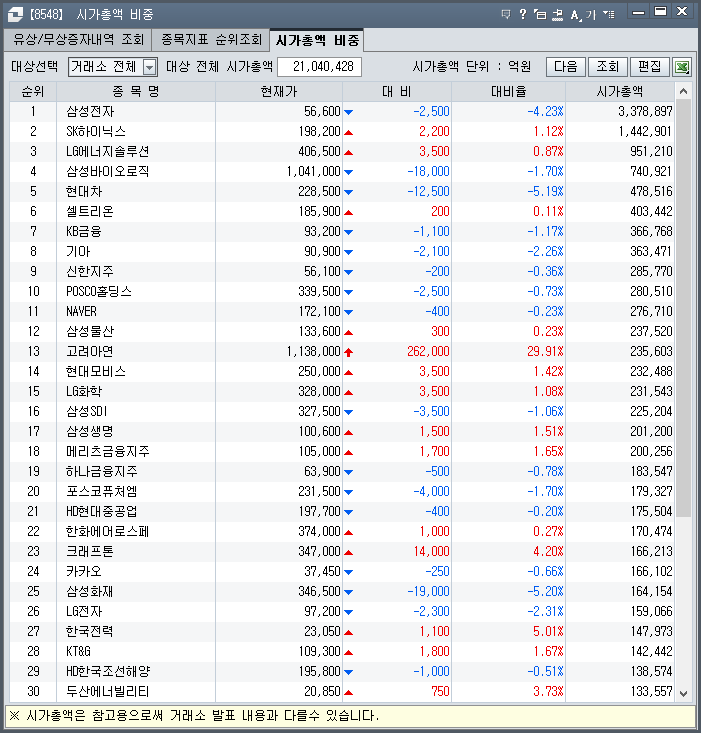The height and width of the screenshot is (733, 701).
Task: Open the speech-bubble message icon
Action: [x=506, y=14]
